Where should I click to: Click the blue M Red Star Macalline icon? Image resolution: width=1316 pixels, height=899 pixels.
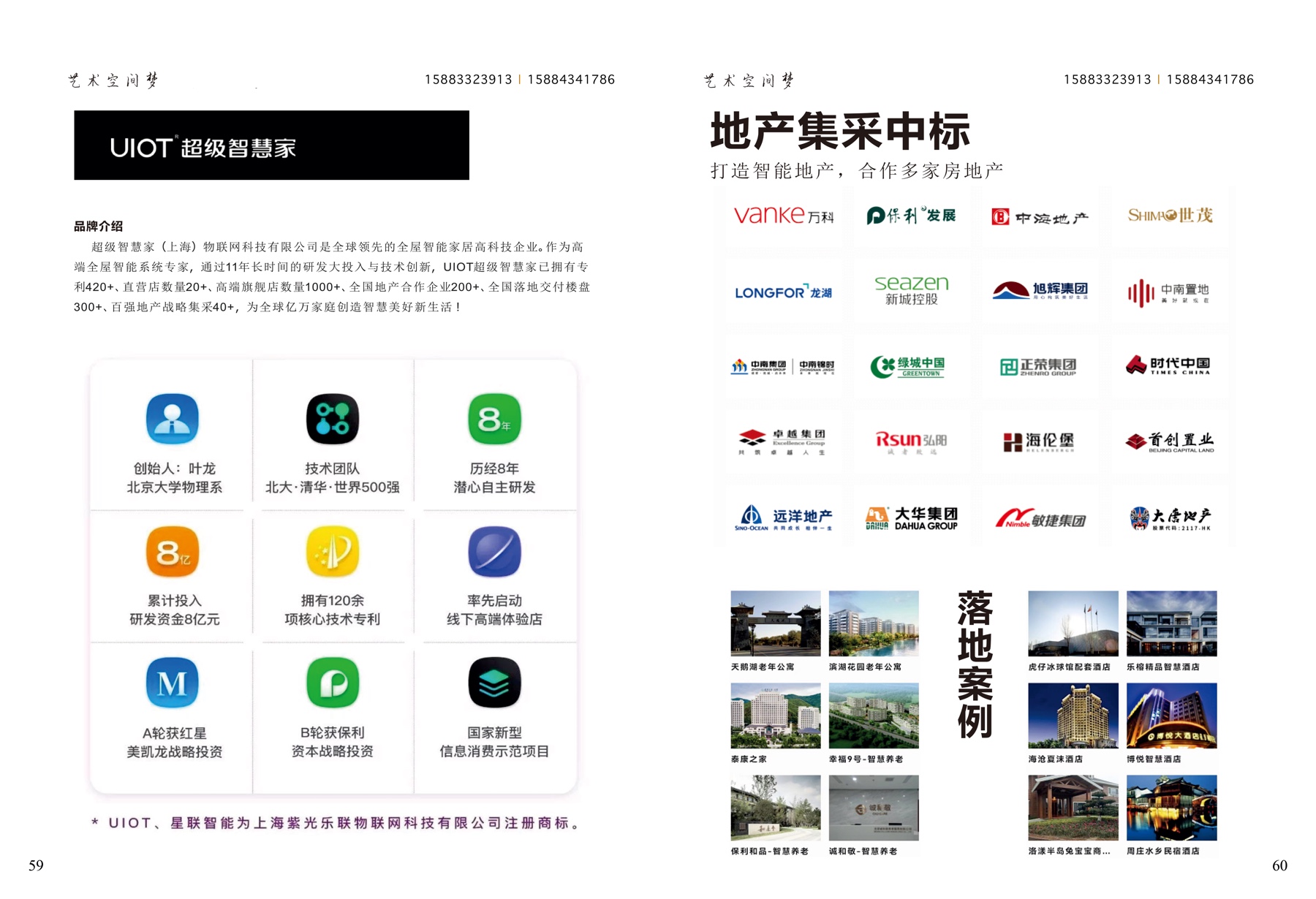173,683
